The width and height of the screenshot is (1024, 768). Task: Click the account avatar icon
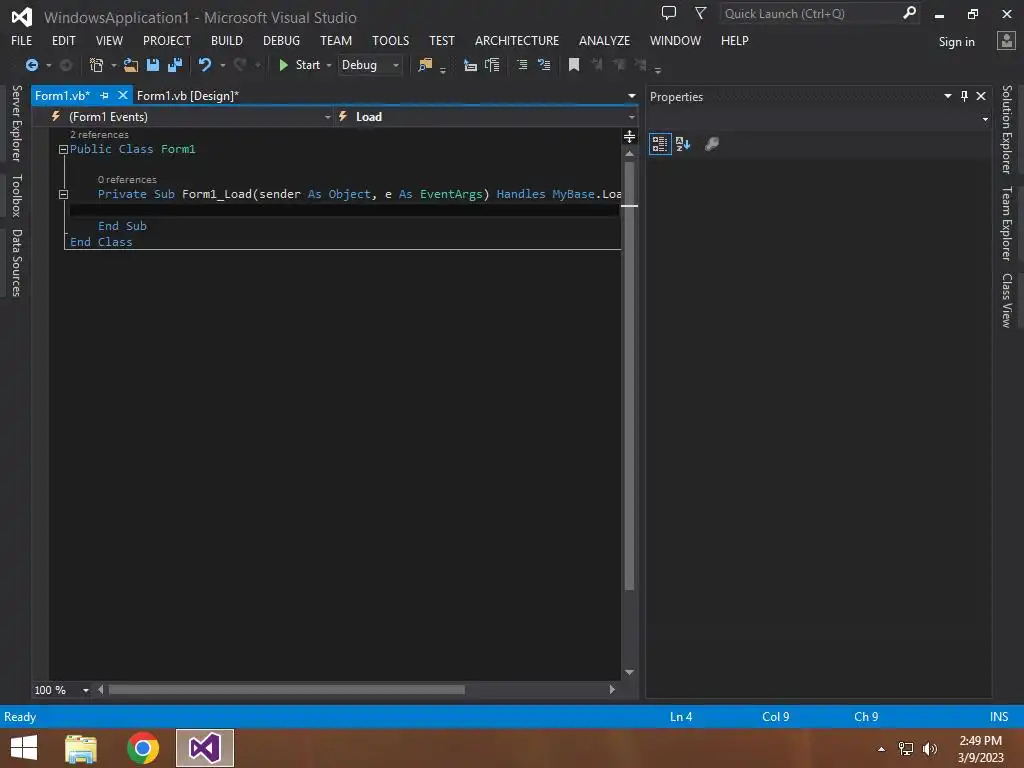(x=1006, y=41)
